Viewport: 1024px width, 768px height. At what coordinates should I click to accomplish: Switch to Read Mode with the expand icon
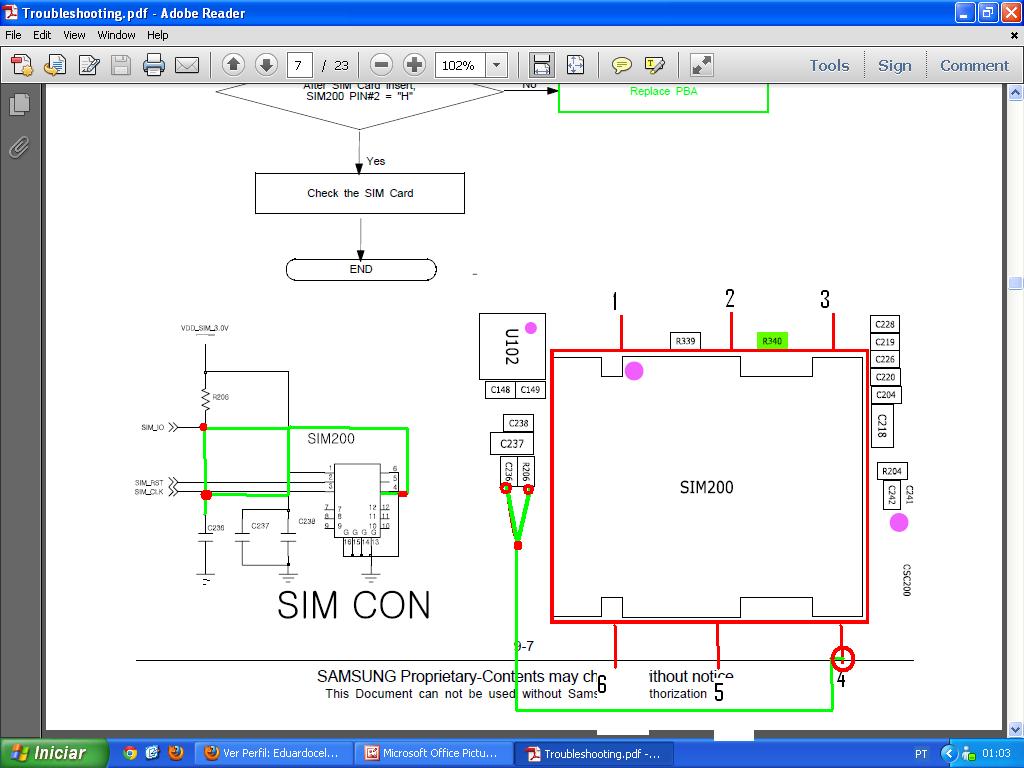[701, 65]
